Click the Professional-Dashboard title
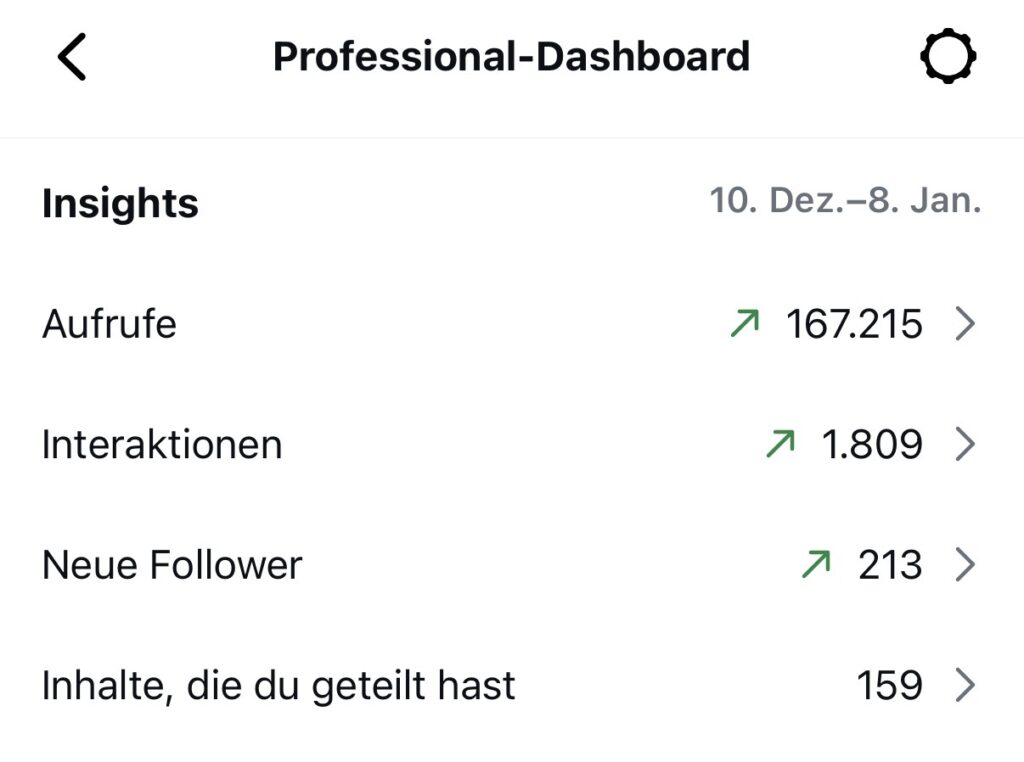 tap(511, 56)
